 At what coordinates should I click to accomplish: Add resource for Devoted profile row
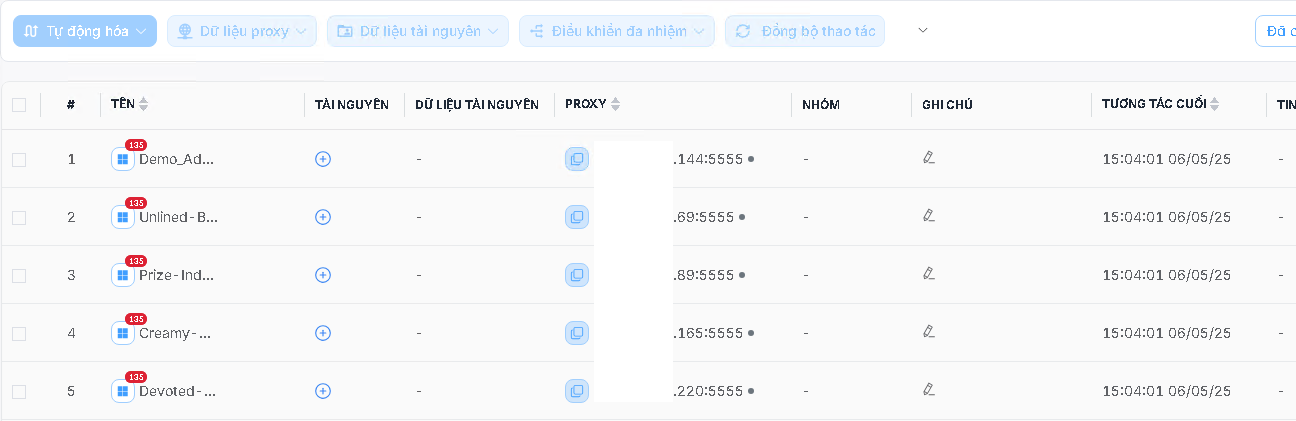(x=323, y=391)
